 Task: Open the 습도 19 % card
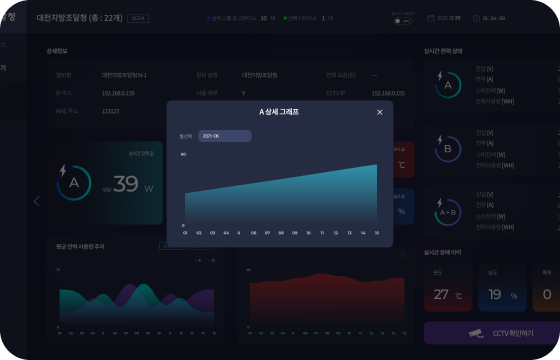tap(502, 288)
